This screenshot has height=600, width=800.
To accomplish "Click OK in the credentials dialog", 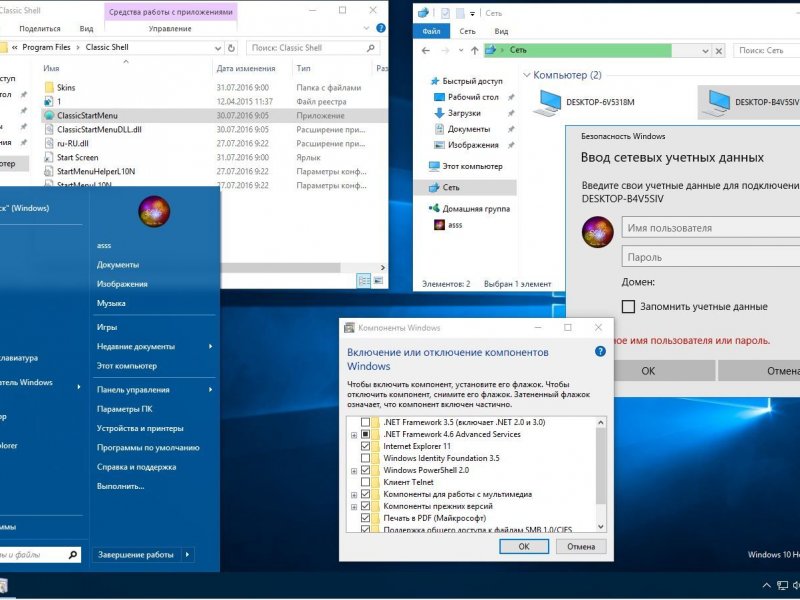I will 664,371.
